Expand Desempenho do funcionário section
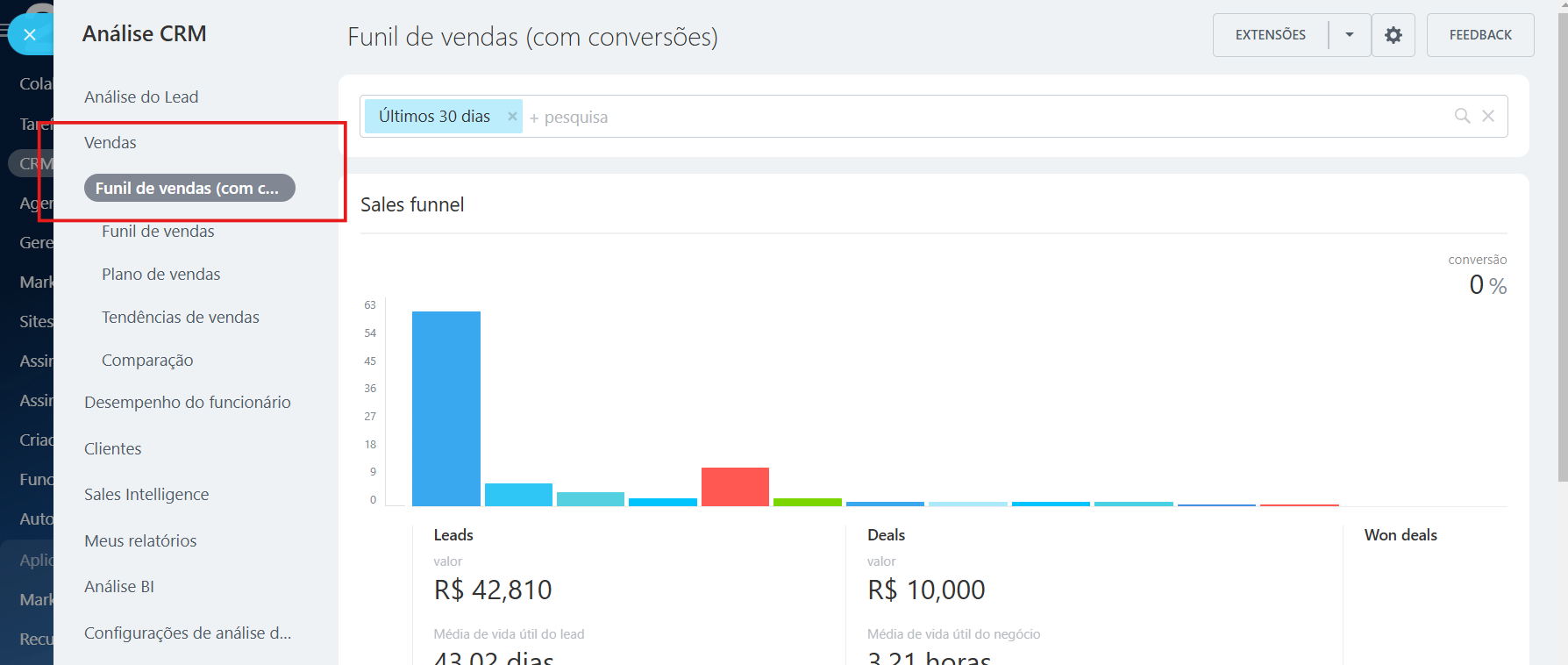Image resolution: width=1568 pixels, height=665 pixels. 187,403
